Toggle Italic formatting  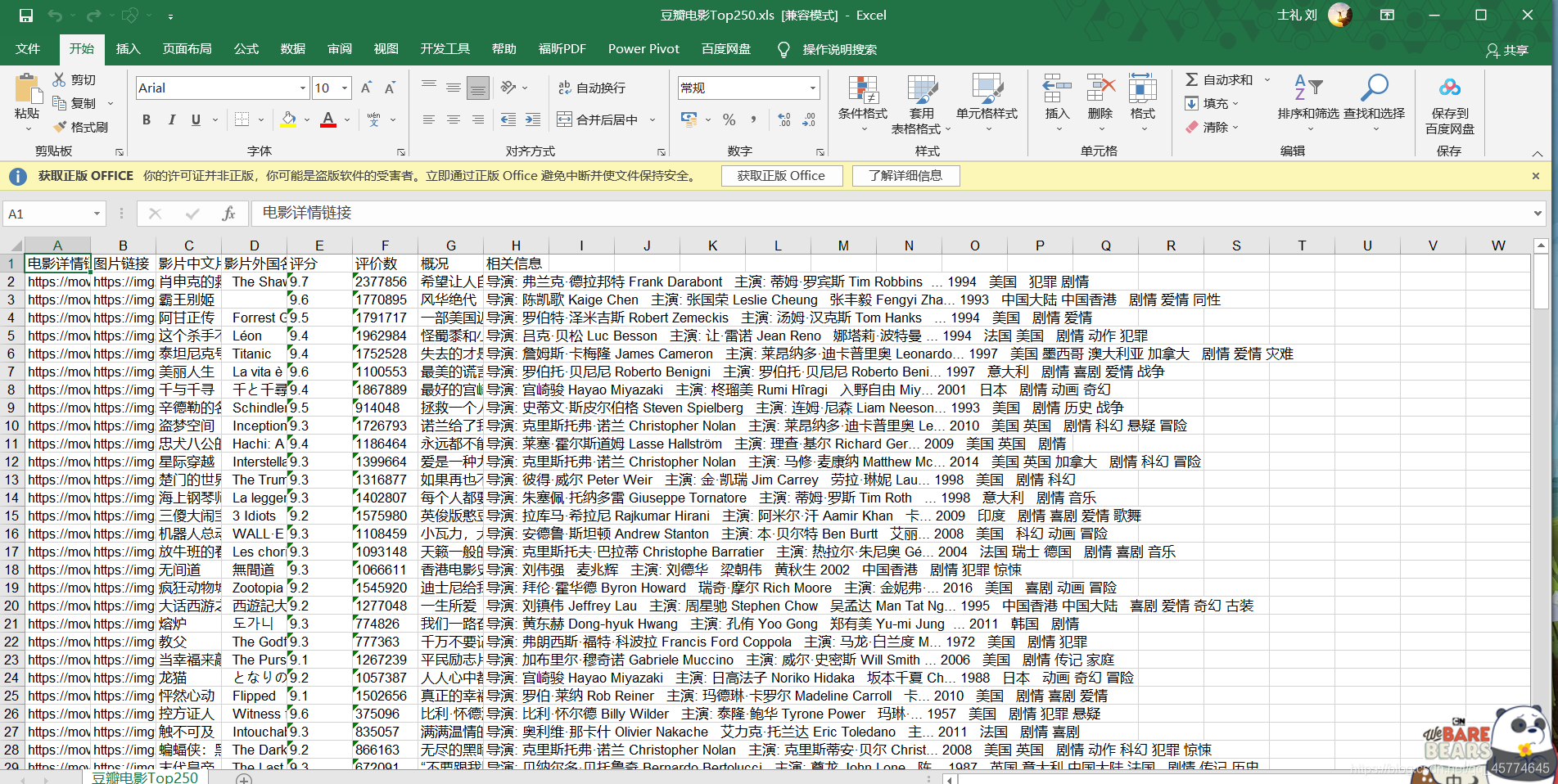(x=171, y=119)
